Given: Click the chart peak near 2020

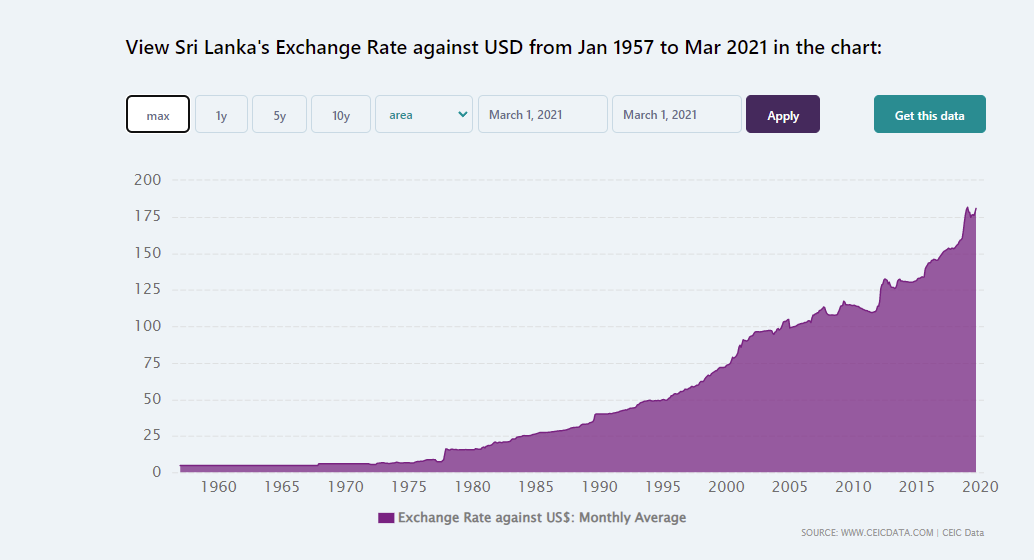Looking at the screenshot, I should tap(968, 208).
